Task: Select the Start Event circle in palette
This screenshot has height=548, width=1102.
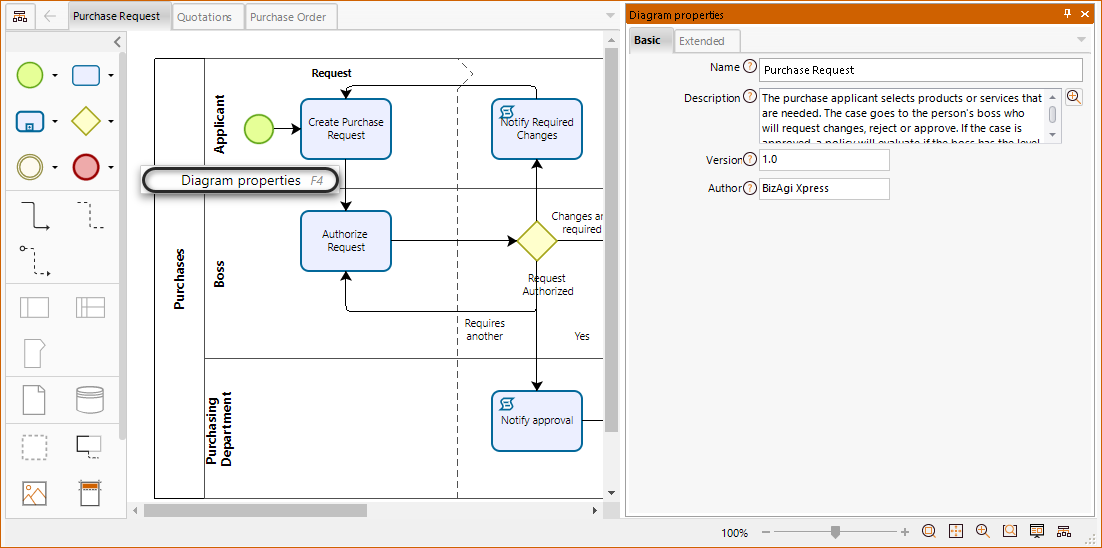Action: tap(30, 75)
